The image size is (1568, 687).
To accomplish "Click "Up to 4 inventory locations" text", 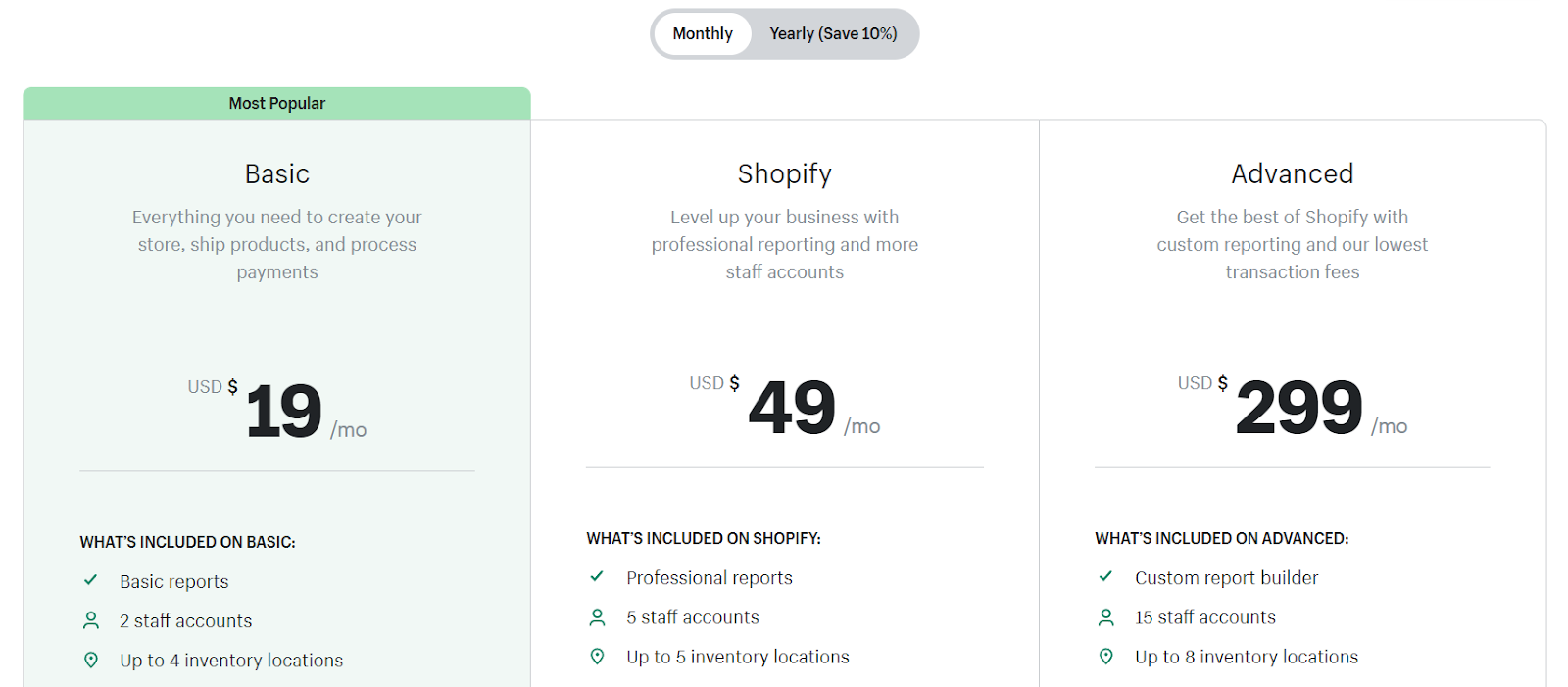I will 231,661.
